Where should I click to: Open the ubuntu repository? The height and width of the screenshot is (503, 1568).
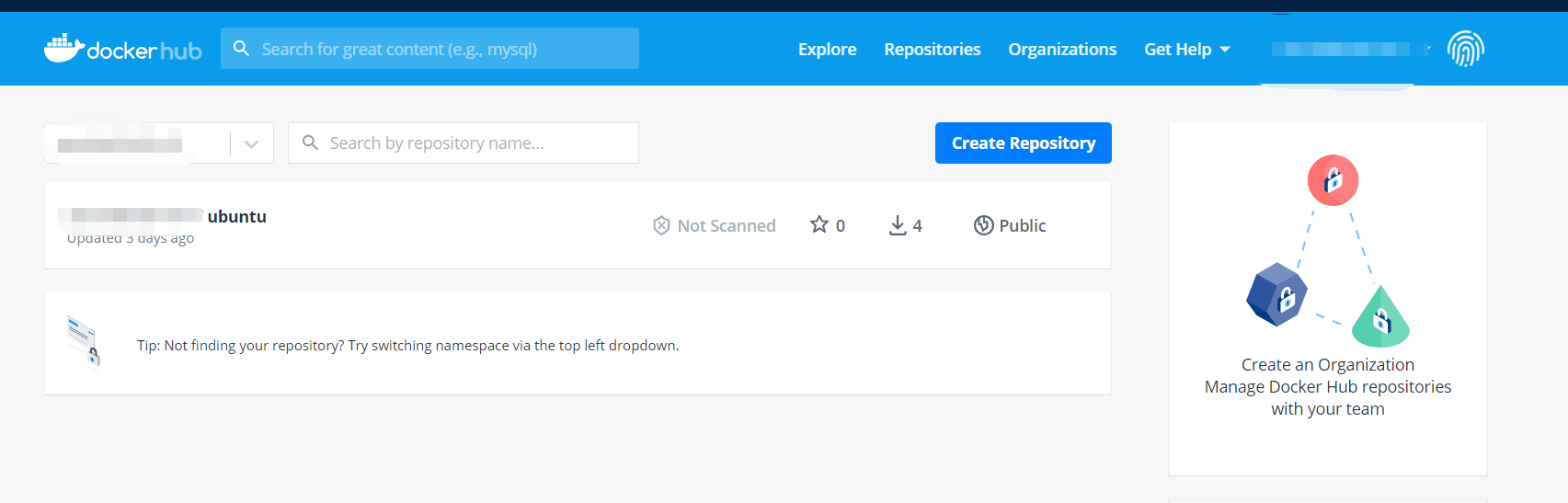click(236, 216)
